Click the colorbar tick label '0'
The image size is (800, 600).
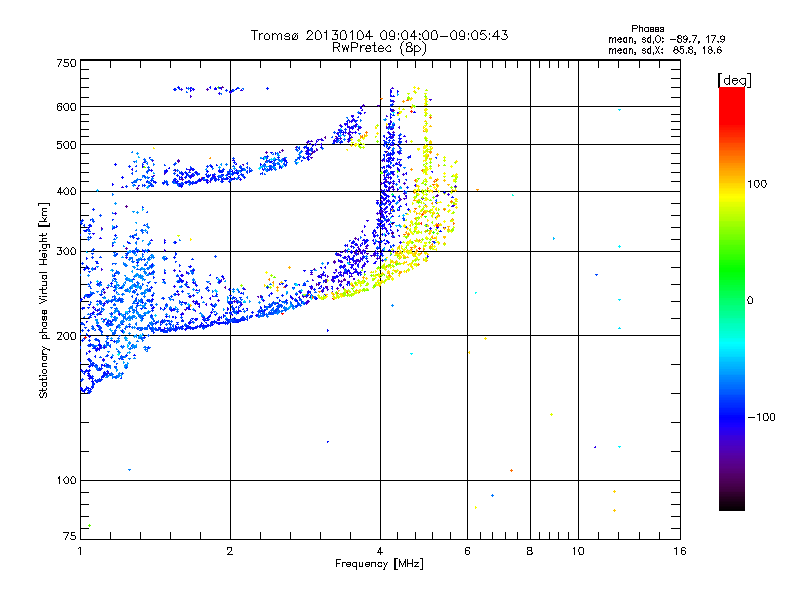[x=750, y=300]
